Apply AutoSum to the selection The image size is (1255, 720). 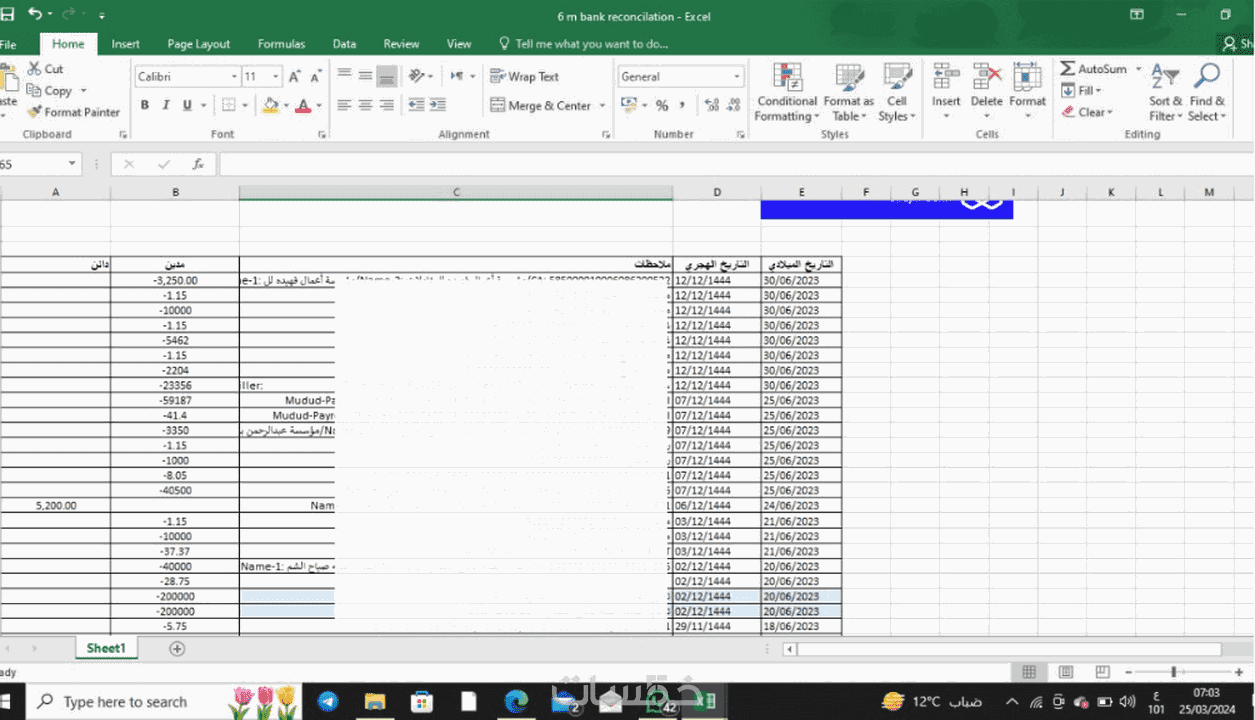[x=1093, y=68]
